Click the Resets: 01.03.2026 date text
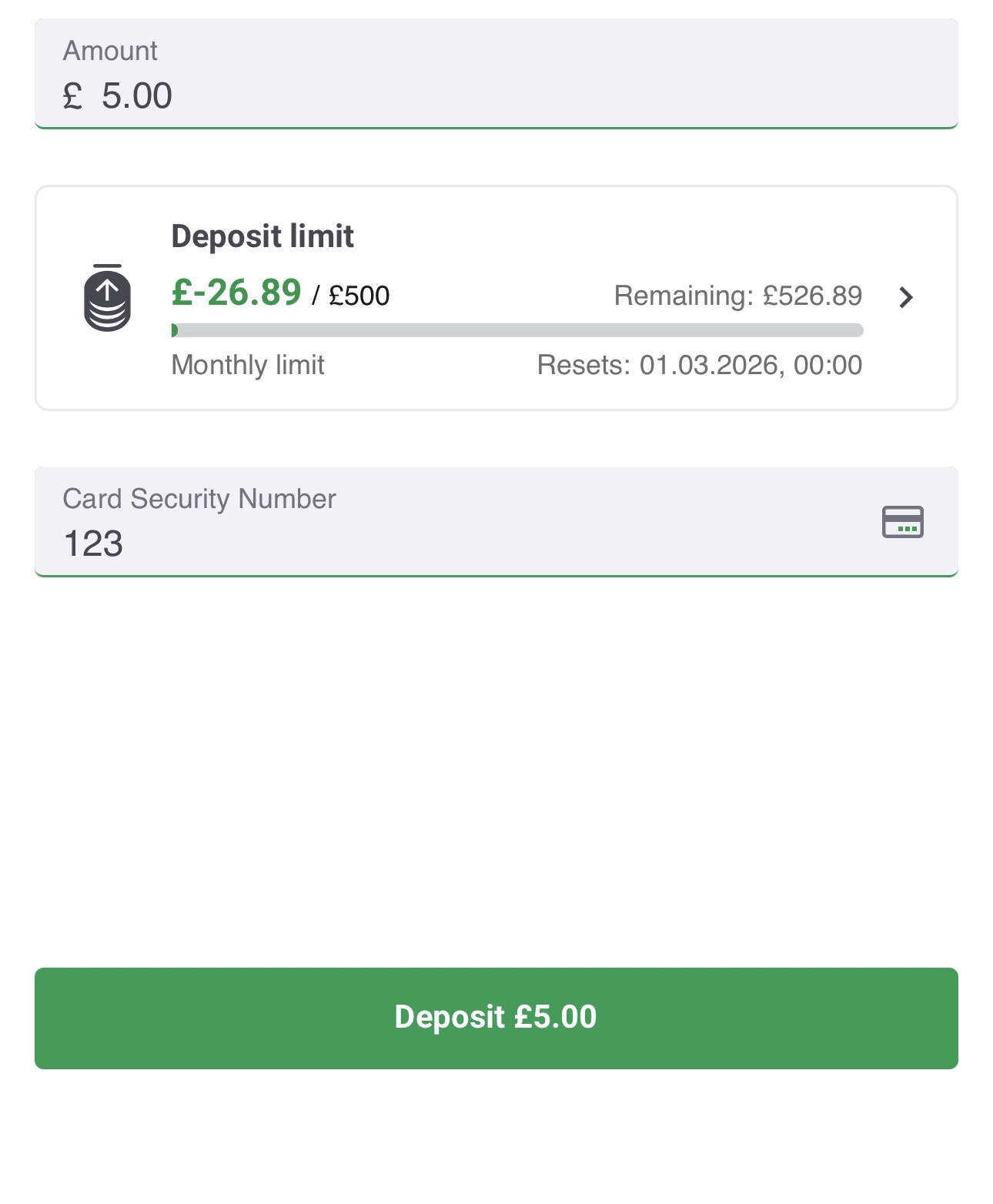This screenshot has height=1204, width=993. tap(700, 365)
